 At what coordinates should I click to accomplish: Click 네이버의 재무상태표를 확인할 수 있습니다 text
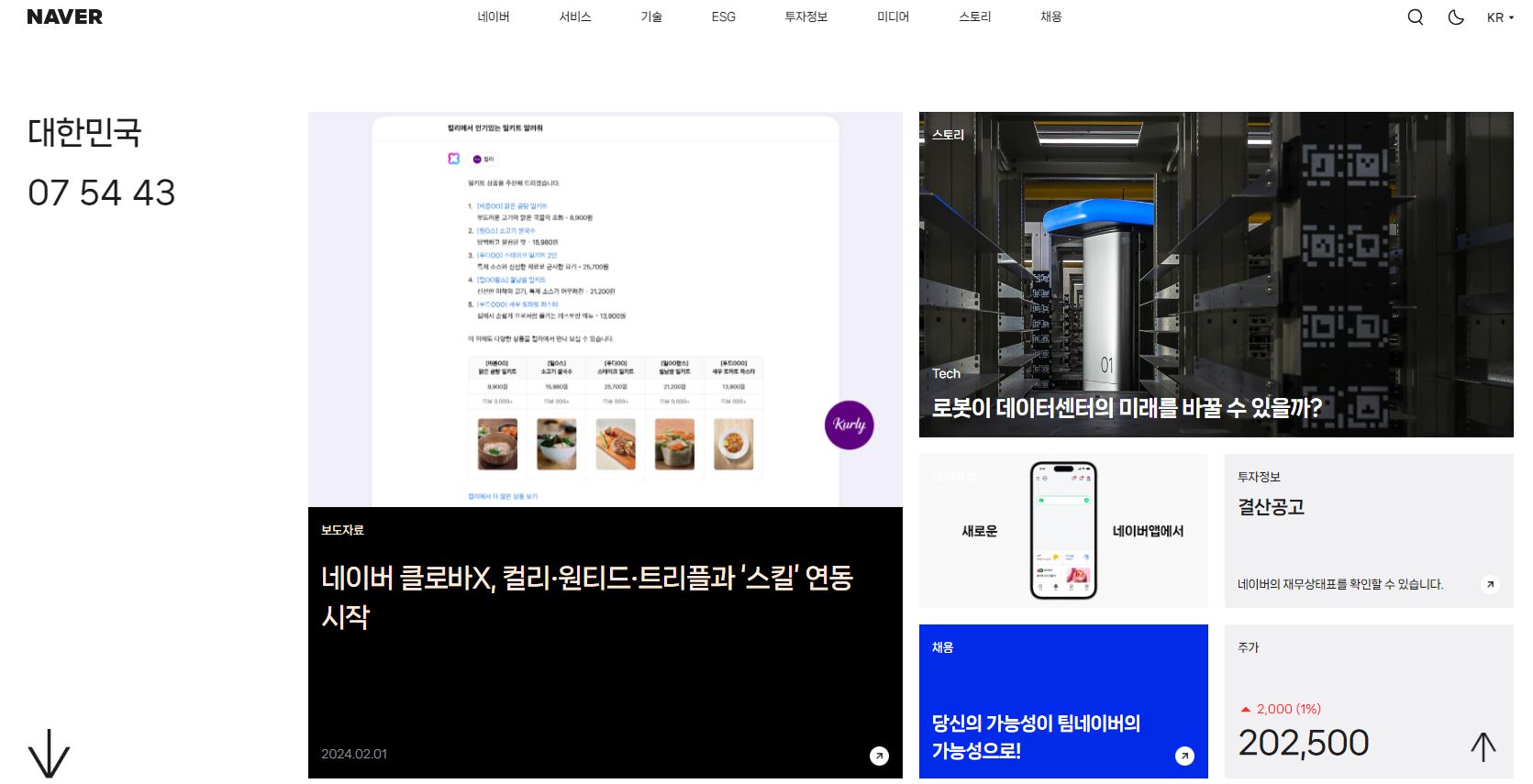click(1340, 584)
